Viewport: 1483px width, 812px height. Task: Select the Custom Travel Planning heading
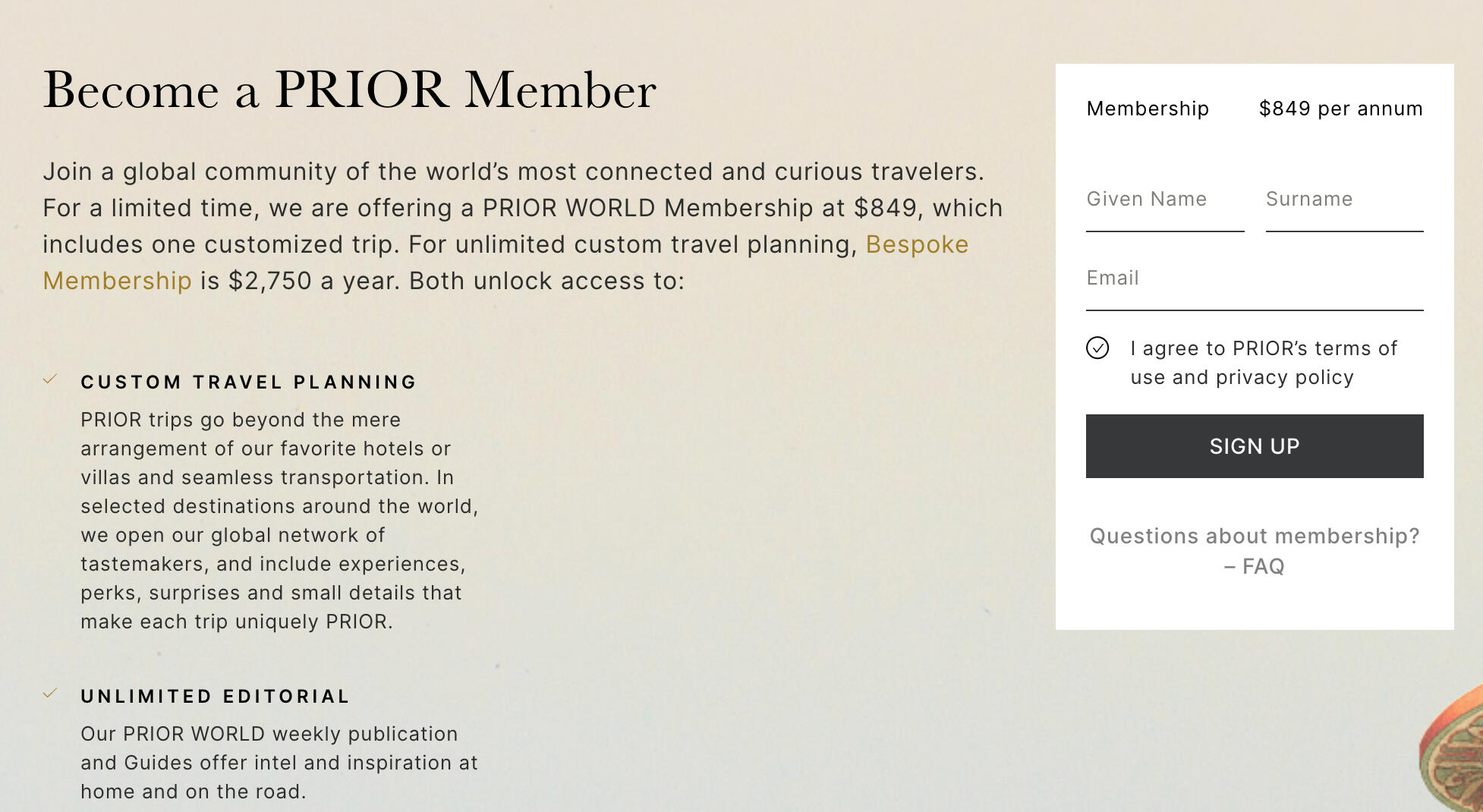click(249, 382)
